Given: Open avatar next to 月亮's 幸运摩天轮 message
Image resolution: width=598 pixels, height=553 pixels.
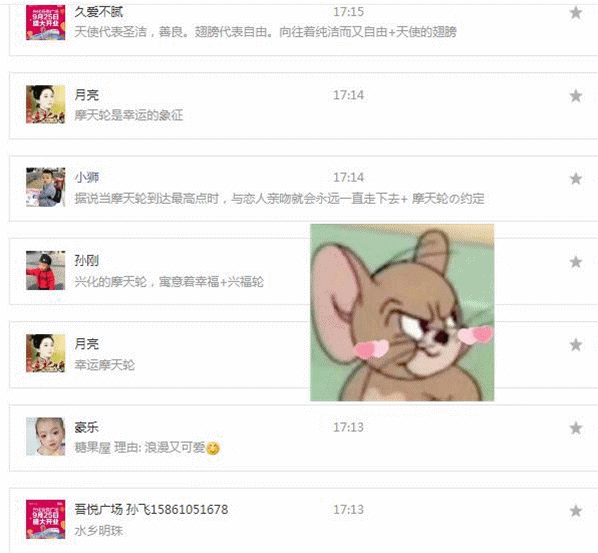Looking at the screenshot, I should [45, 354].
